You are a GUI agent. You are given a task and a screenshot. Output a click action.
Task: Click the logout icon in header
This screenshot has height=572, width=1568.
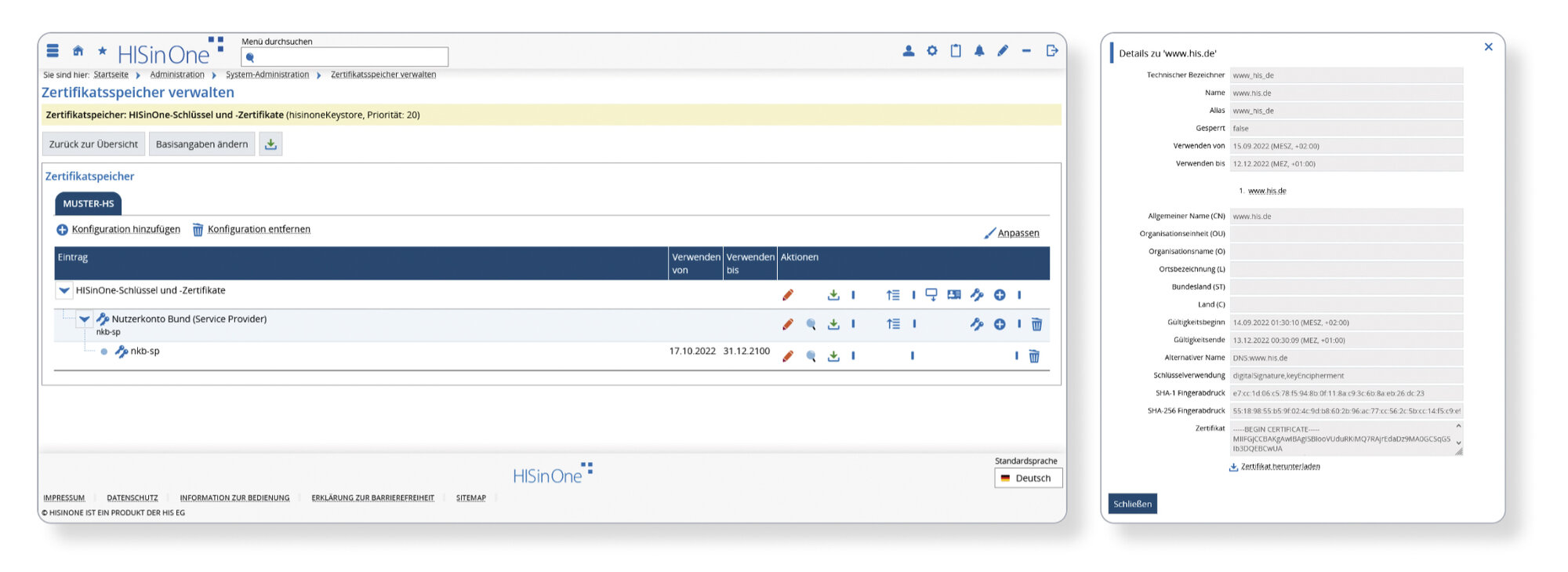[x=1051, y=51]
